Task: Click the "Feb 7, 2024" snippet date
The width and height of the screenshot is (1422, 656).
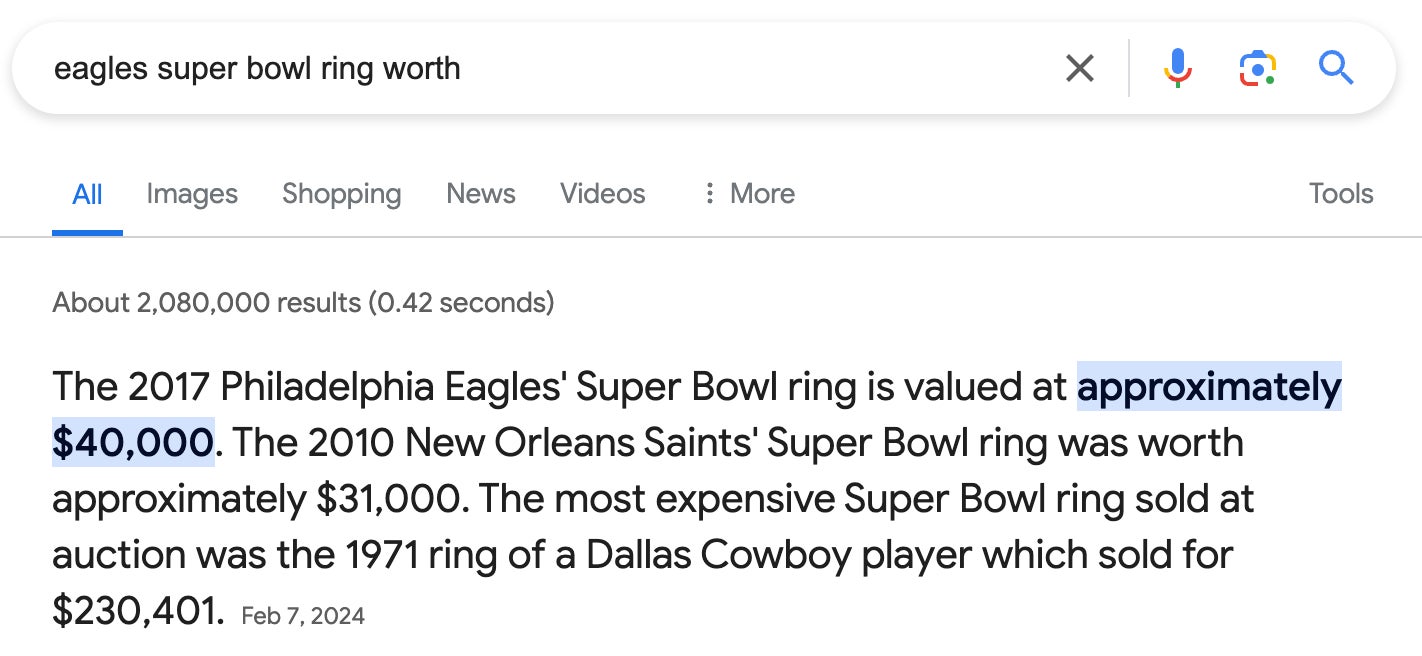Action: click(x=303, y=616)
